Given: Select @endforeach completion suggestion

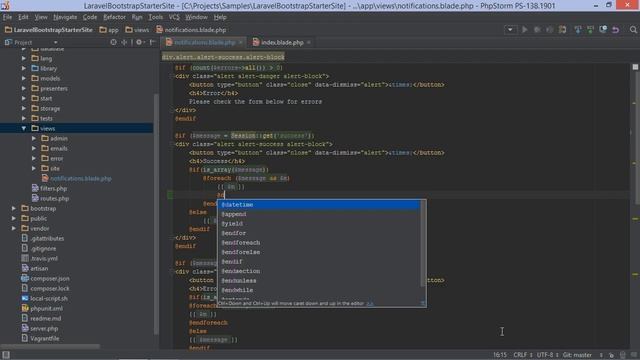Looking at the screenshot, I should pyautogui.click(x=319, y=242).
